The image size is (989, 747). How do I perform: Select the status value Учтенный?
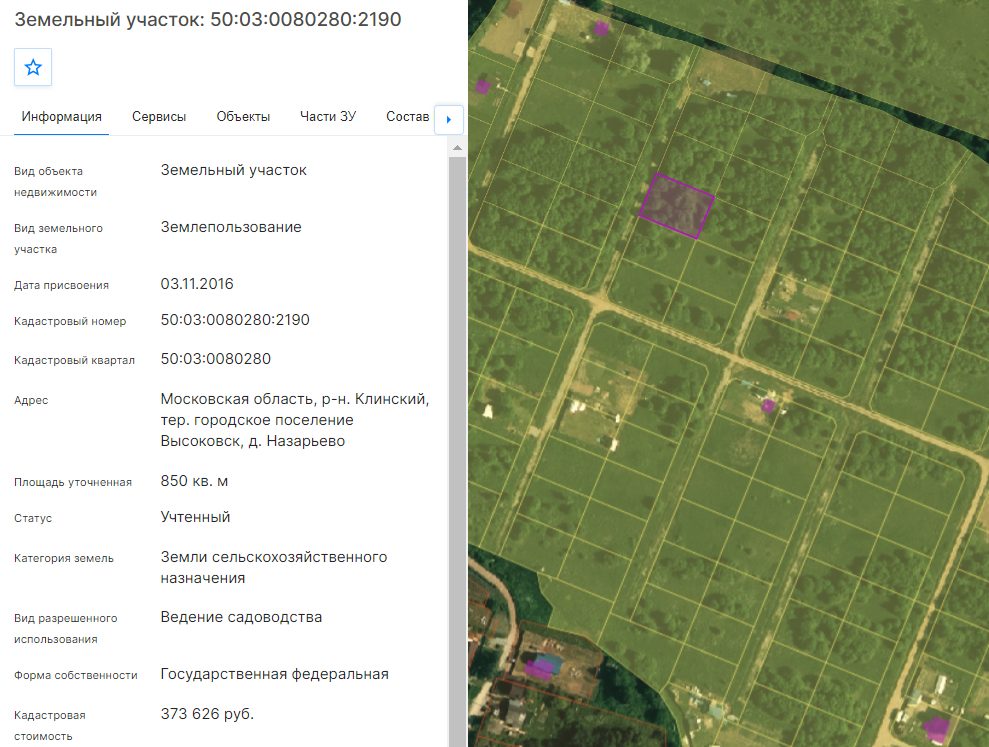[x=196, y=517]
